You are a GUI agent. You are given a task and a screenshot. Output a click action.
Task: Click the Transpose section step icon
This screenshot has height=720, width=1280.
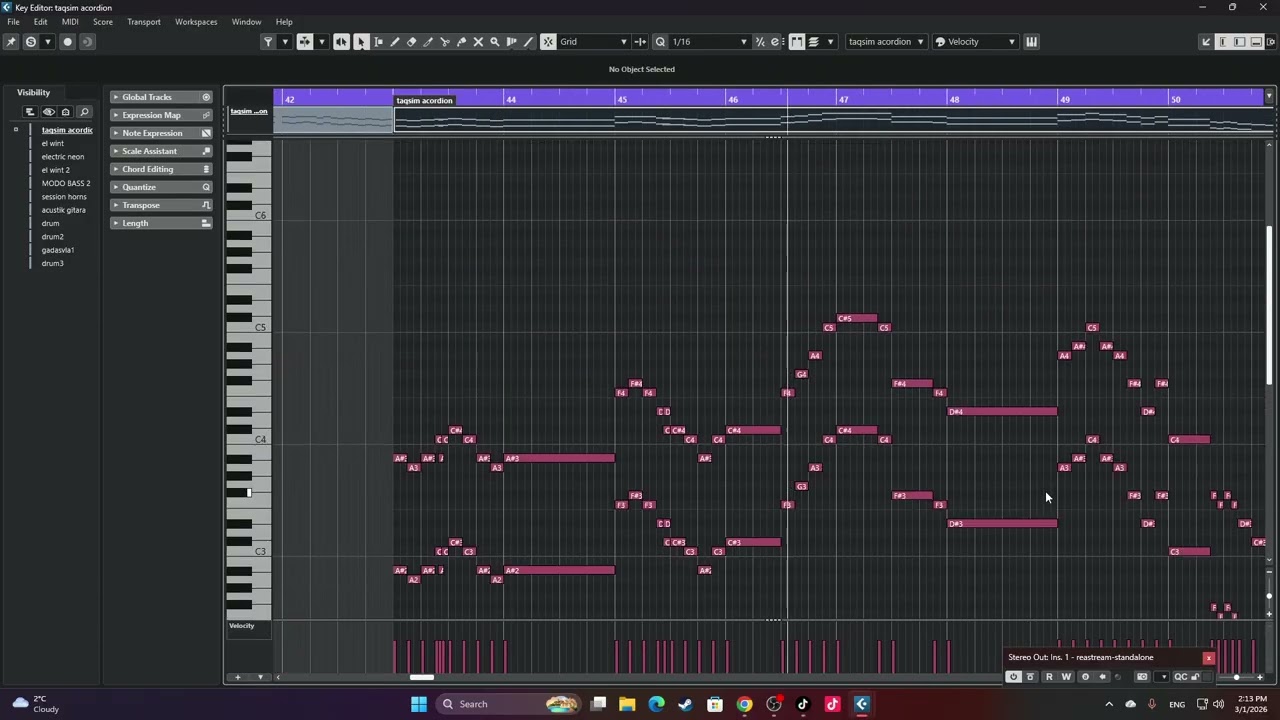206,205
